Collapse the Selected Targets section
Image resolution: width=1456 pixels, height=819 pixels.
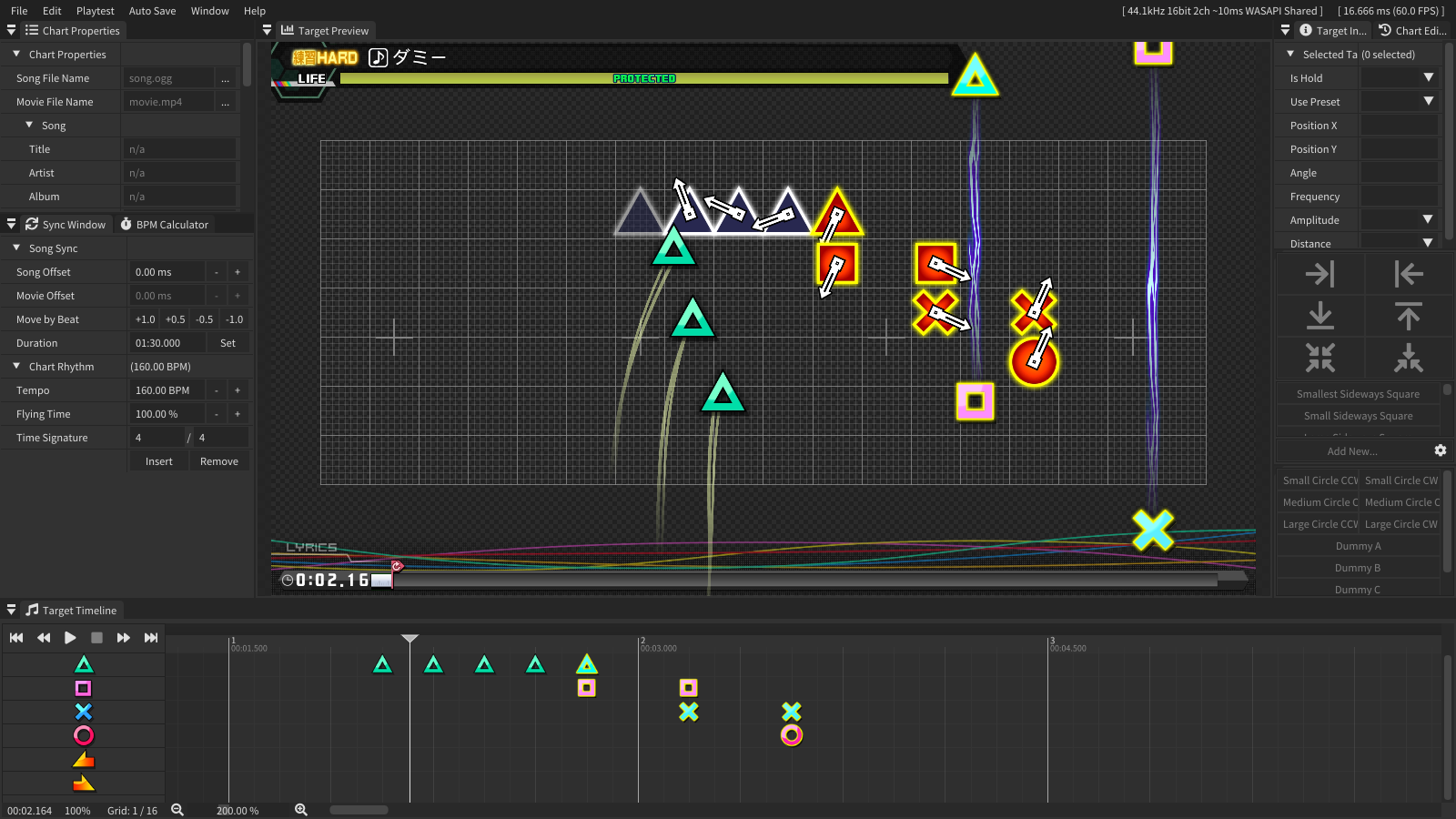point(1290,55)
